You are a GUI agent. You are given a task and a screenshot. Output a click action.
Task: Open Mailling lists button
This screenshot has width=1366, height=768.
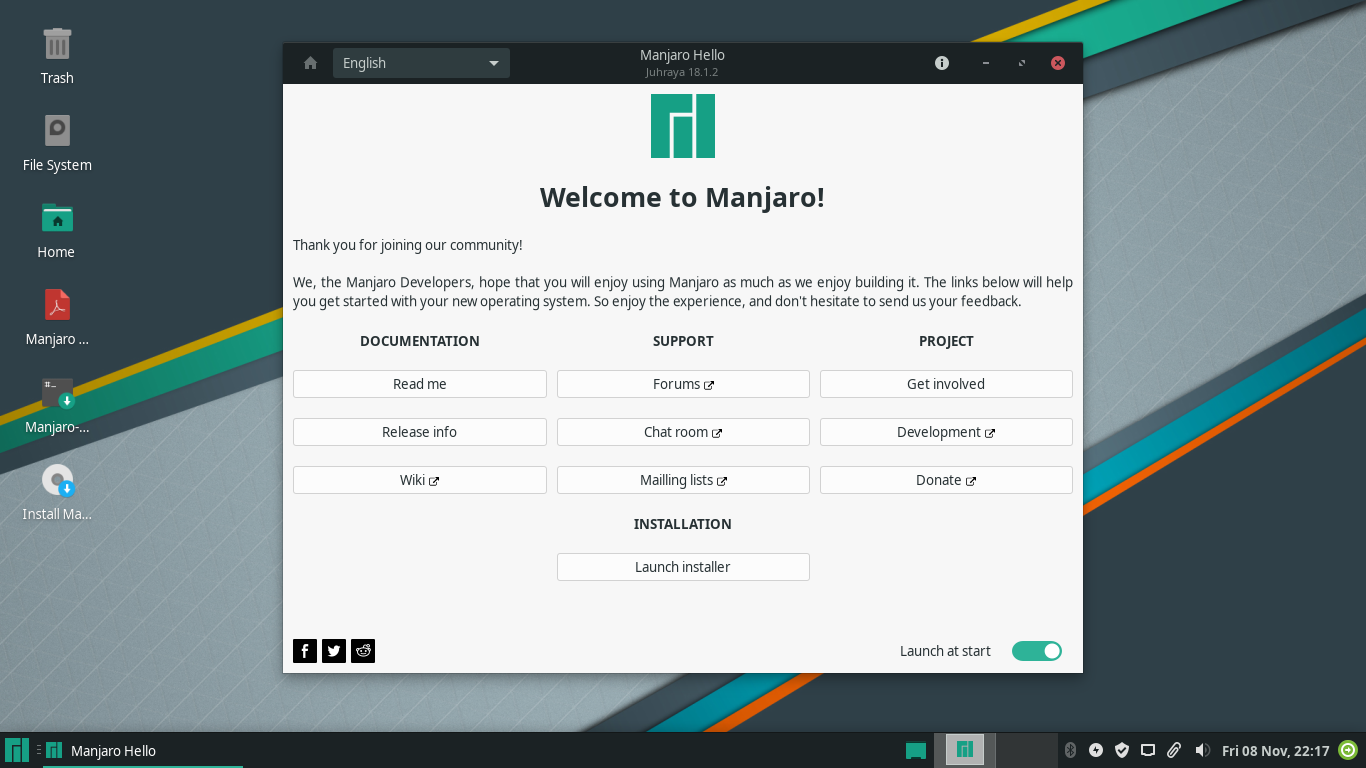pos(683,480)
